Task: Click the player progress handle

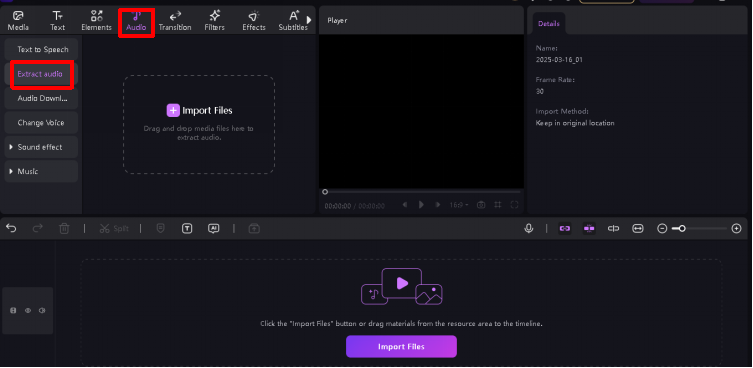Action: [x=325, y=192]
